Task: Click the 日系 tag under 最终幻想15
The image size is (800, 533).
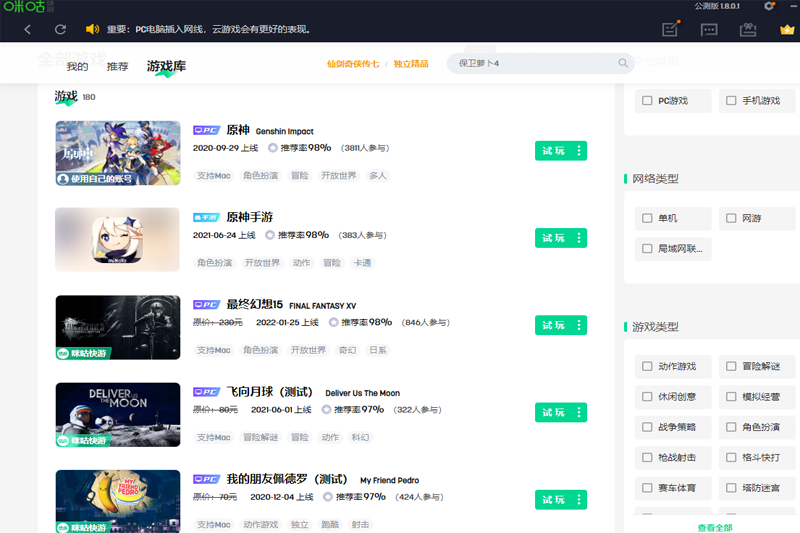Action: [x=378, y=350]
